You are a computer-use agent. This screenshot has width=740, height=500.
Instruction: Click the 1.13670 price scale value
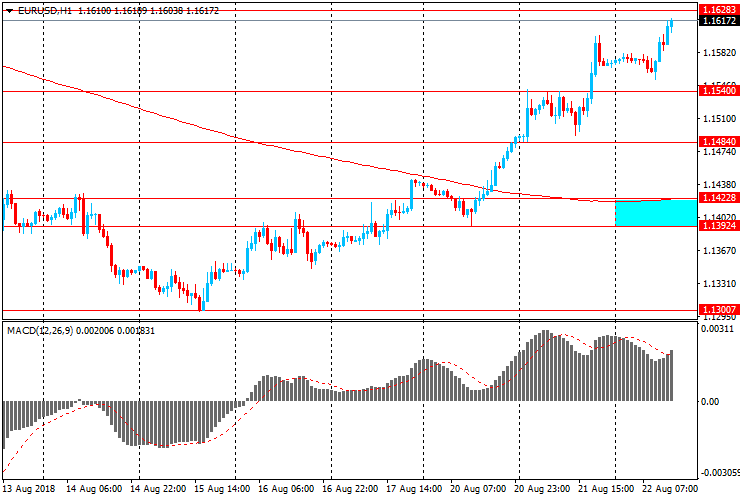pyautogui.click(x=719, y=251)
